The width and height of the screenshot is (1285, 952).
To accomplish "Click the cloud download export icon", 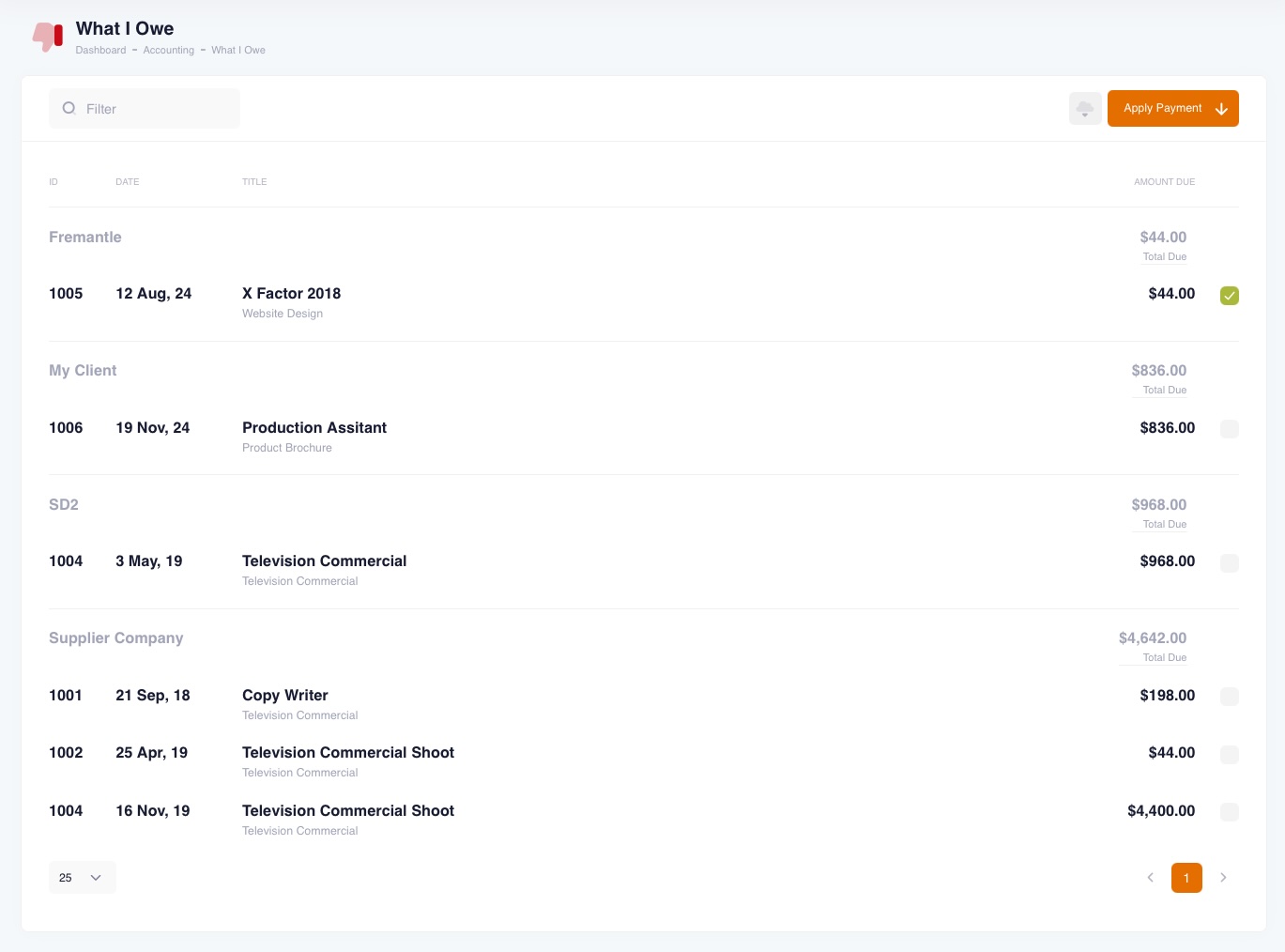I will point(1085,109).
